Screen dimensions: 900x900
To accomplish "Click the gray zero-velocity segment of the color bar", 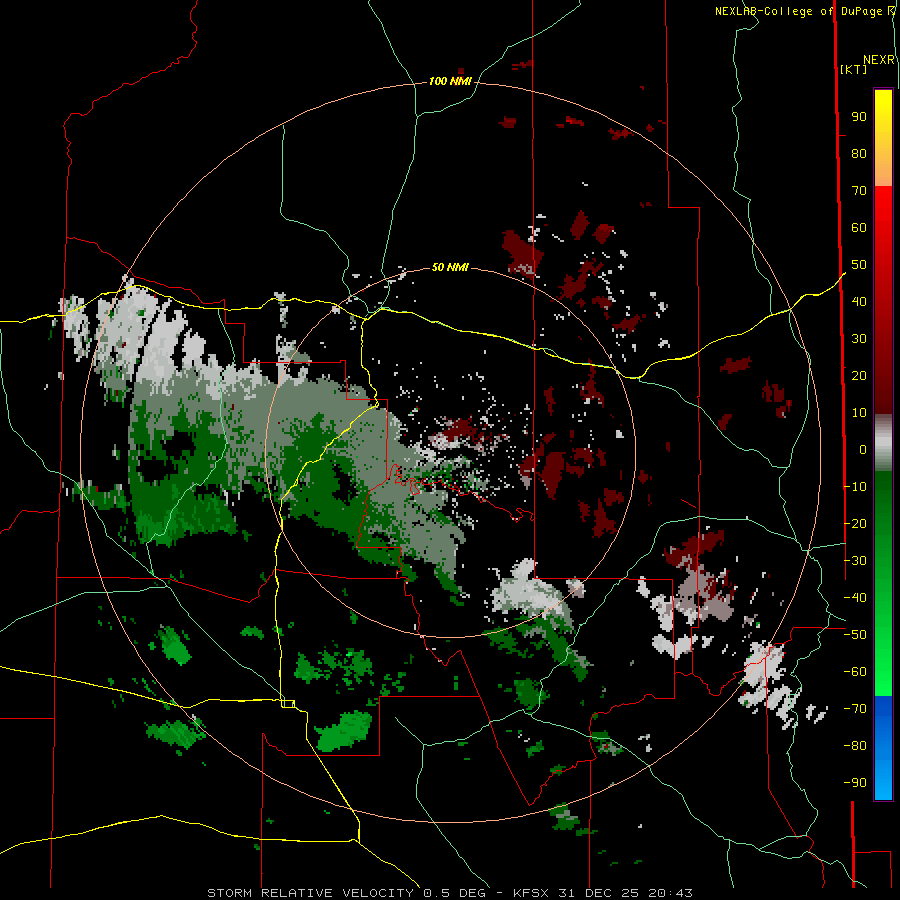I will click(x=883, y=442).
